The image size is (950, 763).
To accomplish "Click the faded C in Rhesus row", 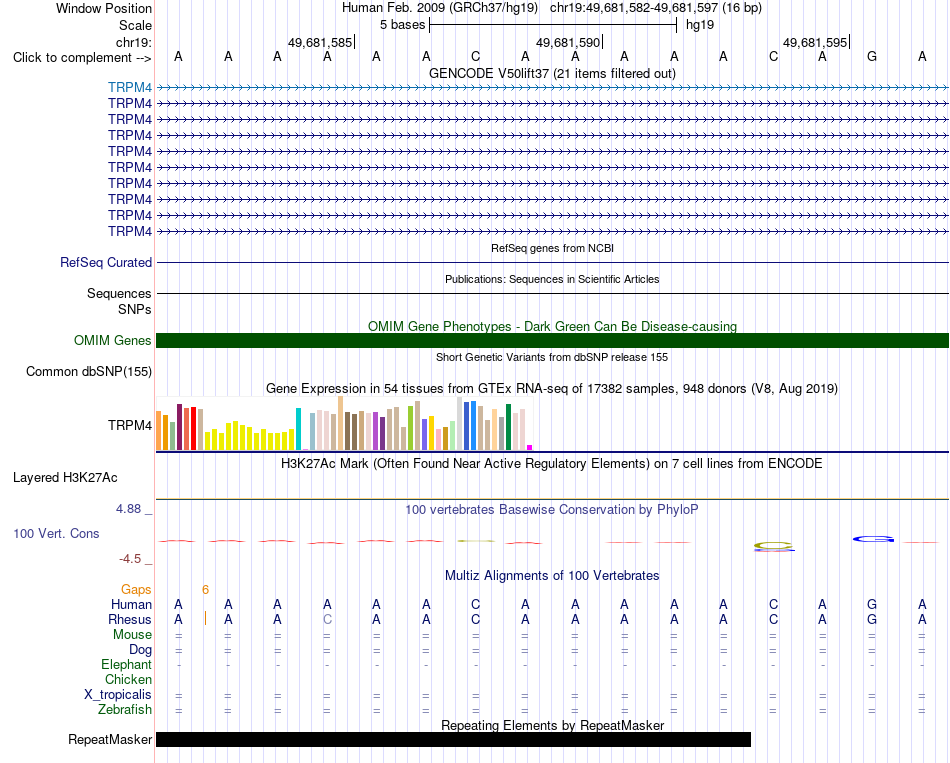I will 327,619.
